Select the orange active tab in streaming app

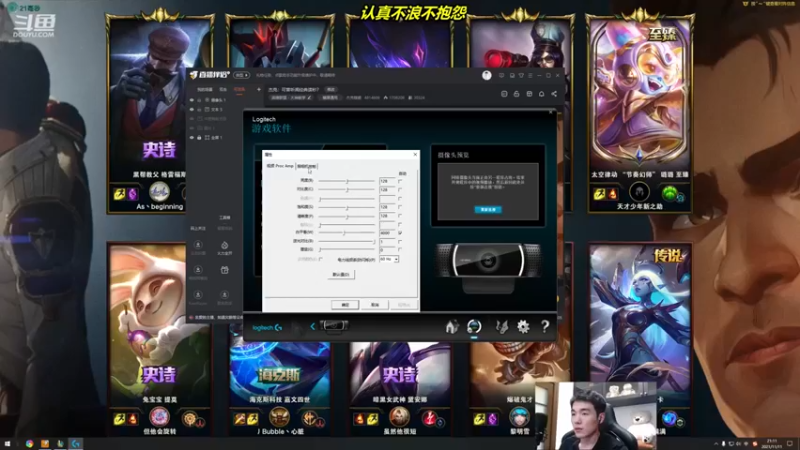pos(239,89)
